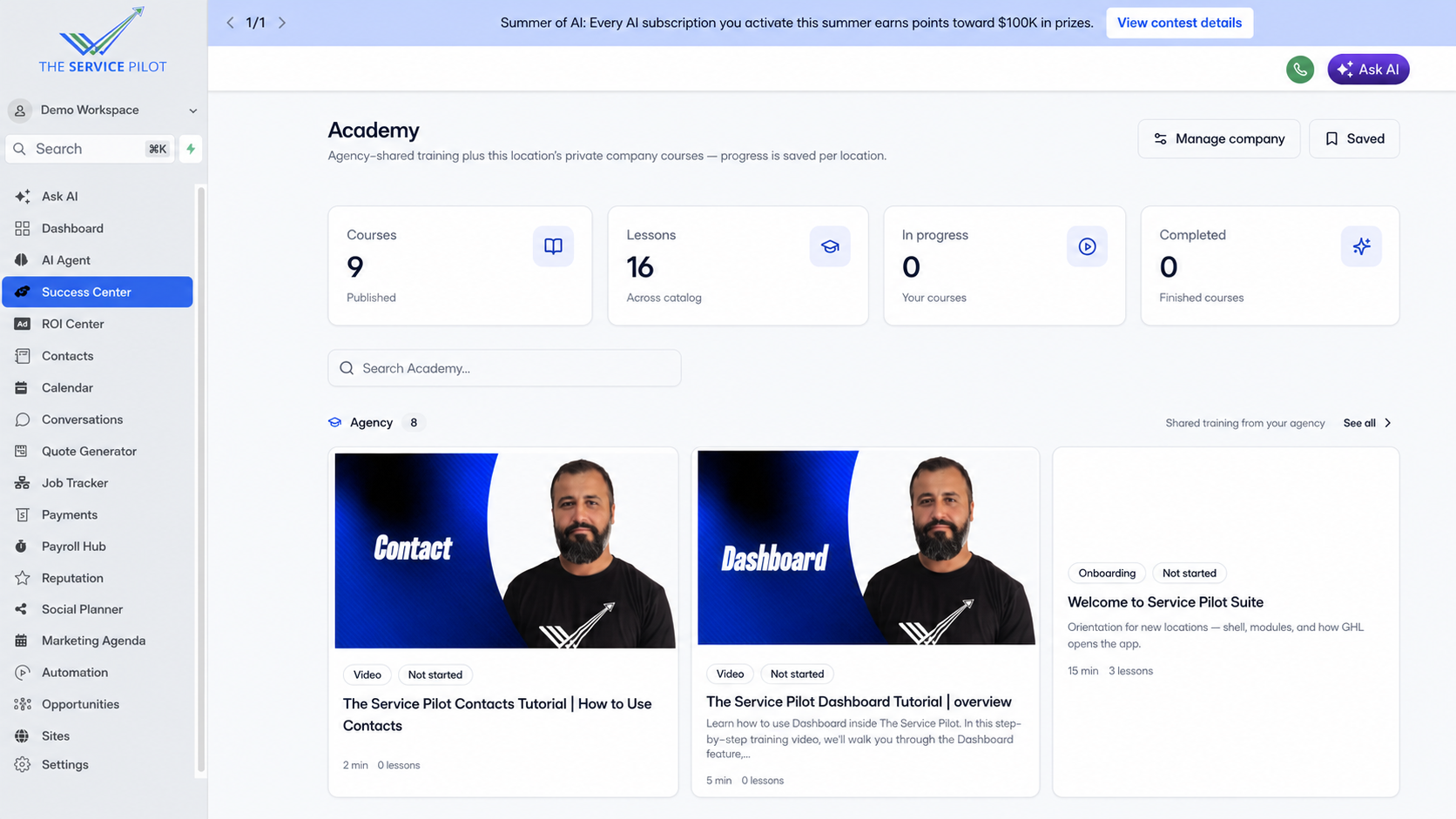Click the Dashboard Tutorial course title
The image size is (1456, 819).
click(x=859, y=702)
